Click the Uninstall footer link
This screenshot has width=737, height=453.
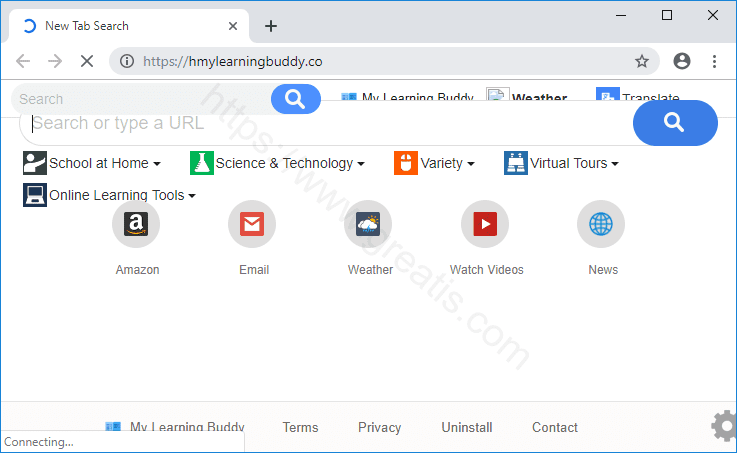(x=467, y=427)
